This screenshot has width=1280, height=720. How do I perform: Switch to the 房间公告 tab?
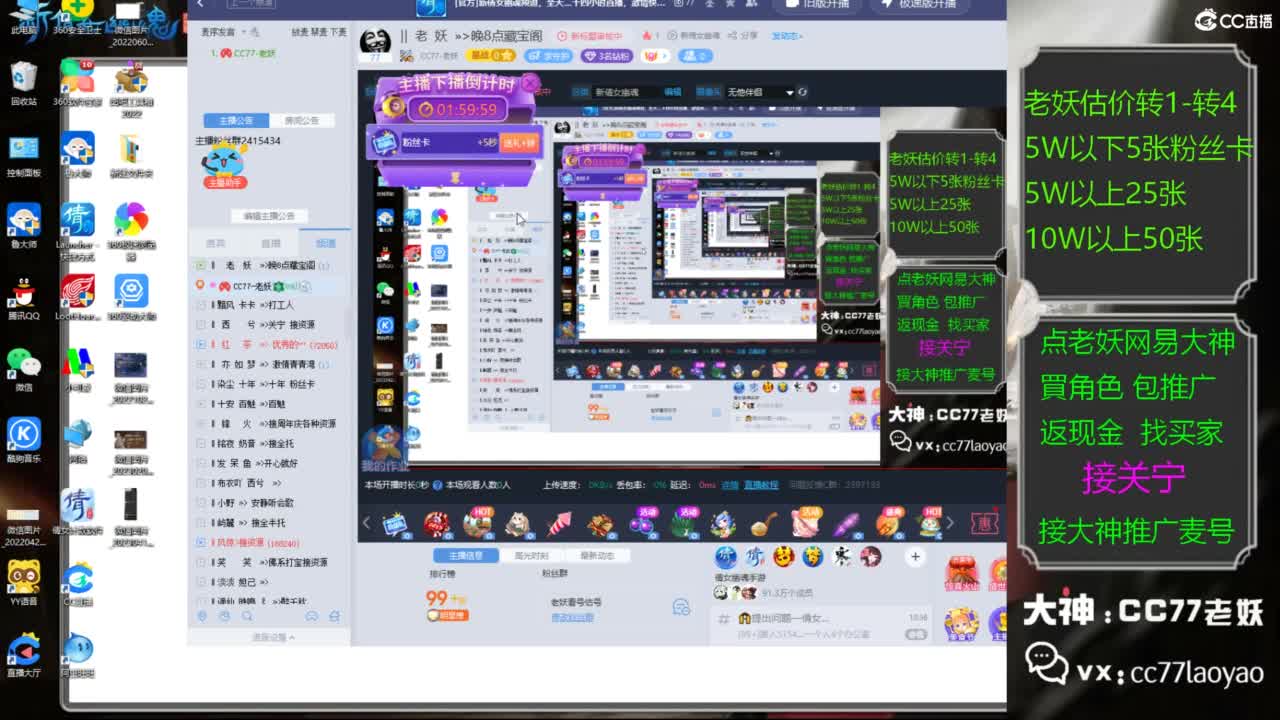[301, 120]
